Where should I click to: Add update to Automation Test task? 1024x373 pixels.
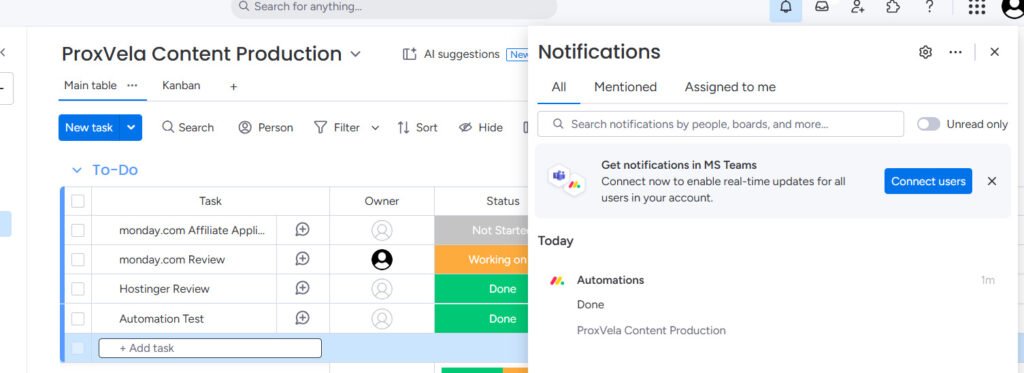[x=302, y=318]
